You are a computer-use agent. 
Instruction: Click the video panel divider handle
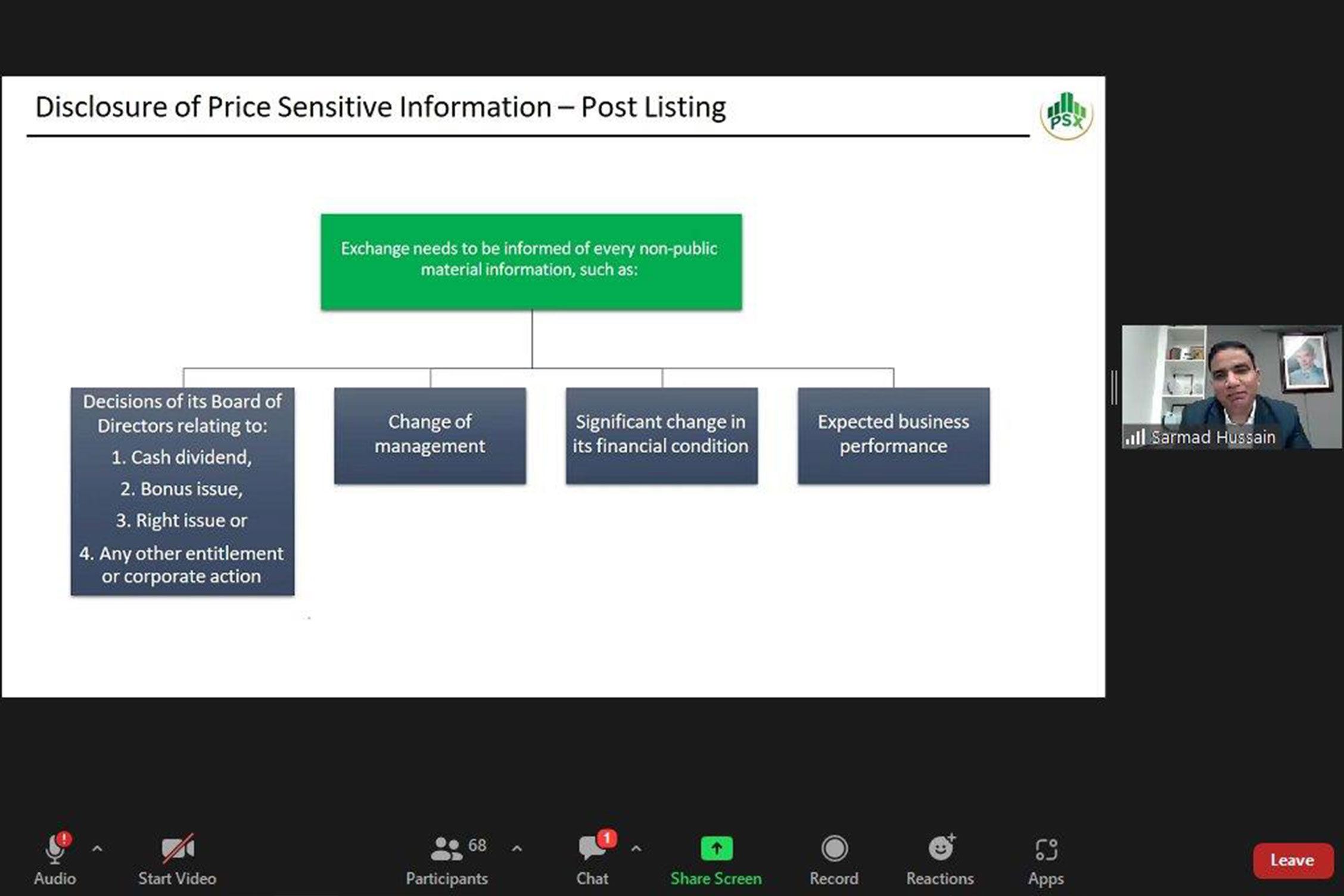(1114, 387)
